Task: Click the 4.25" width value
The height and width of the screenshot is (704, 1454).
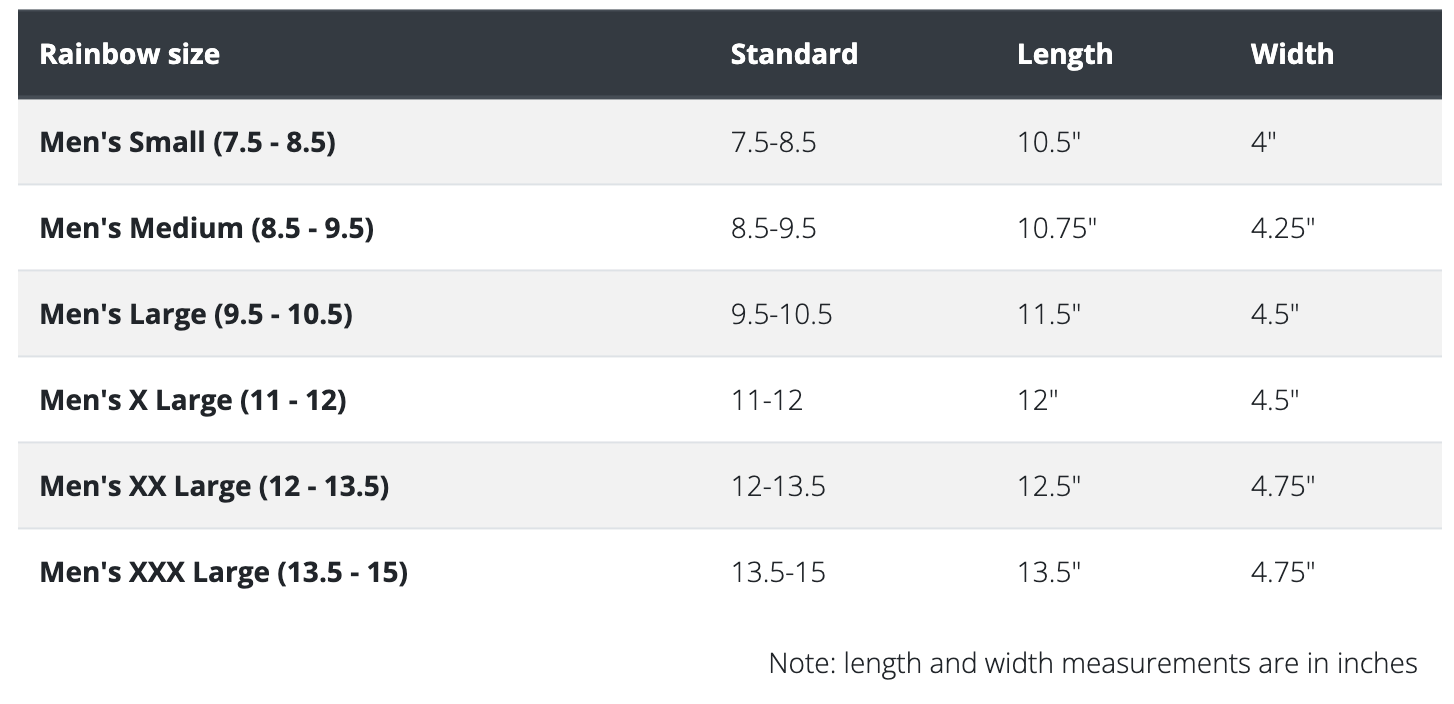Action: coord(1282,228)
